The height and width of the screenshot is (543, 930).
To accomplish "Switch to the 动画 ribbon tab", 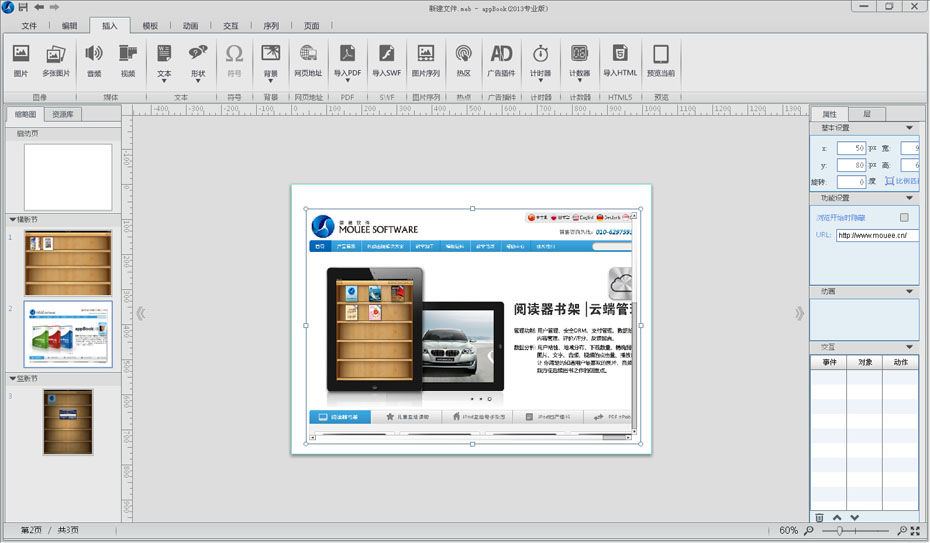I will pos(190,26).
